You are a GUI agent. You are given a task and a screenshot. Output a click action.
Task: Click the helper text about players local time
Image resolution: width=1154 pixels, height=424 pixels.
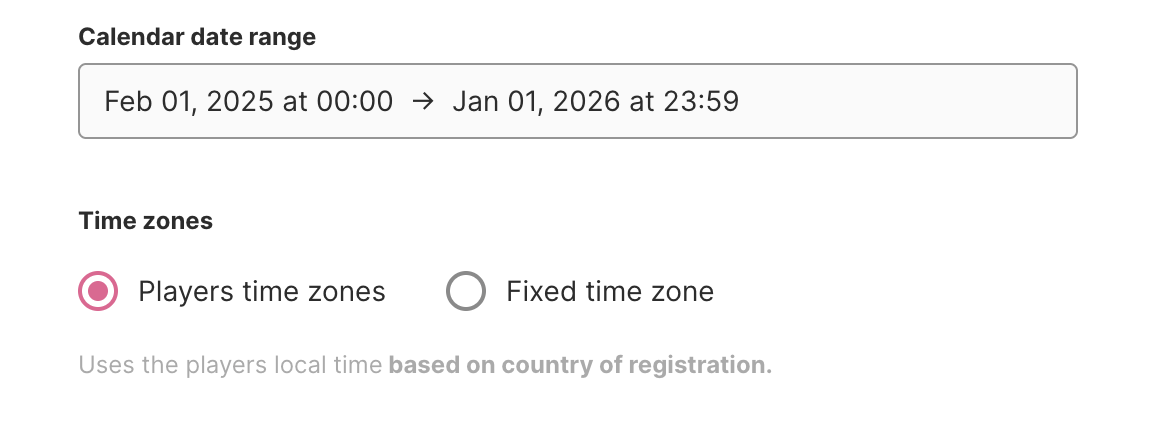pos(232,365)
